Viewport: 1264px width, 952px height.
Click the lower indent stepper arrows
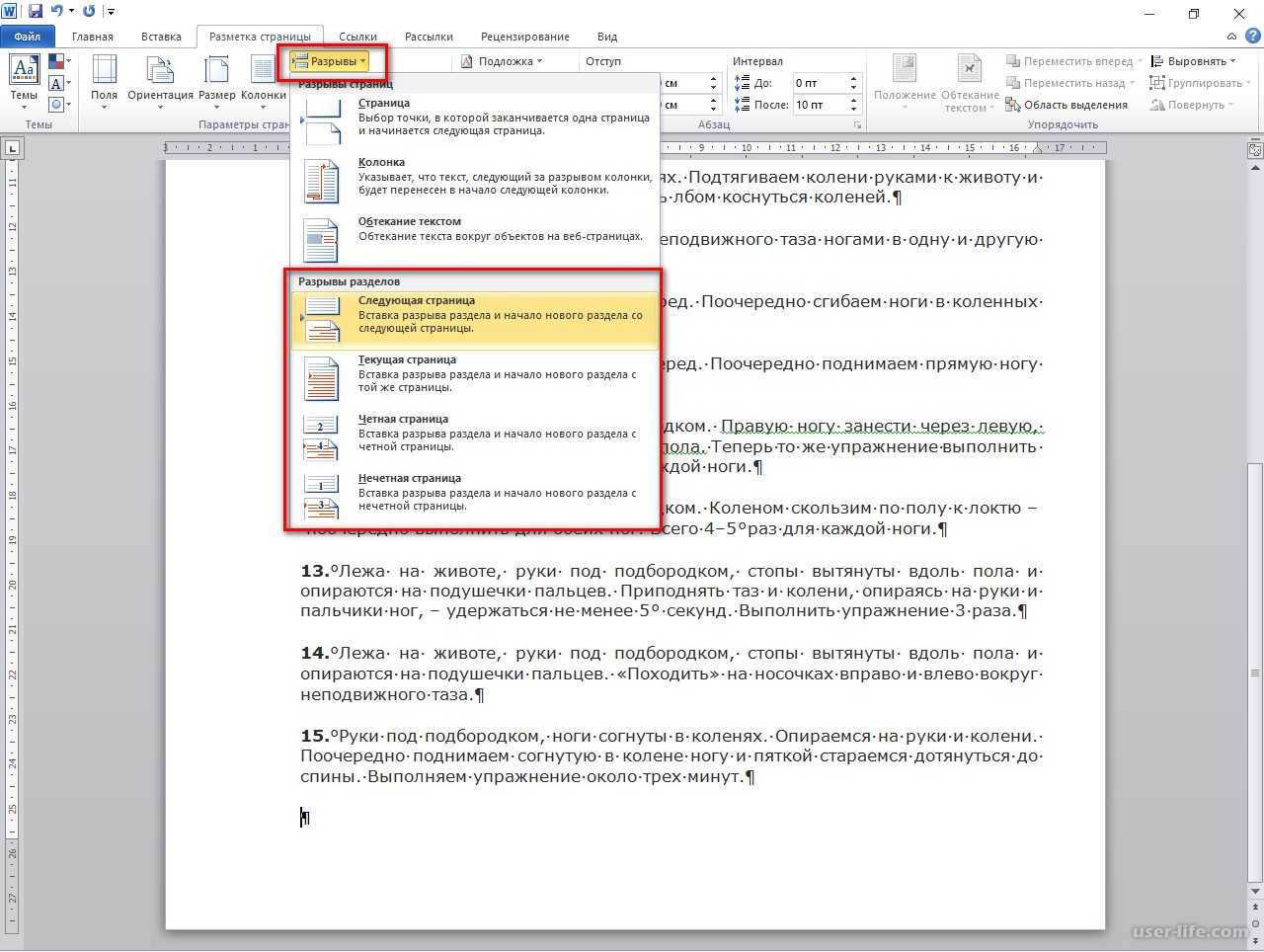pos(713,105)
